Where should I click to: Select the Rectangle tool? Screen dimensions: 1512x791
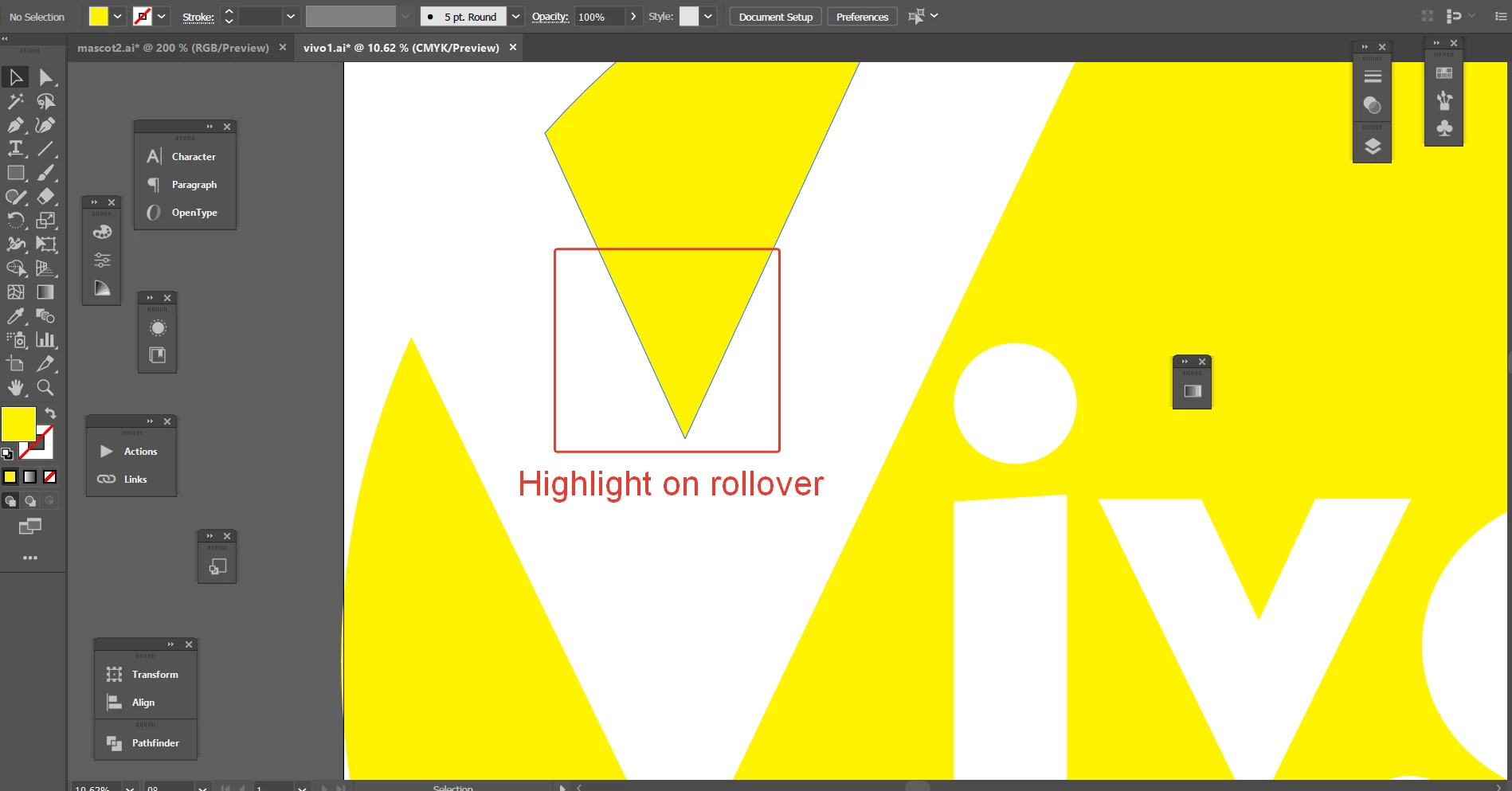[15, 173]
